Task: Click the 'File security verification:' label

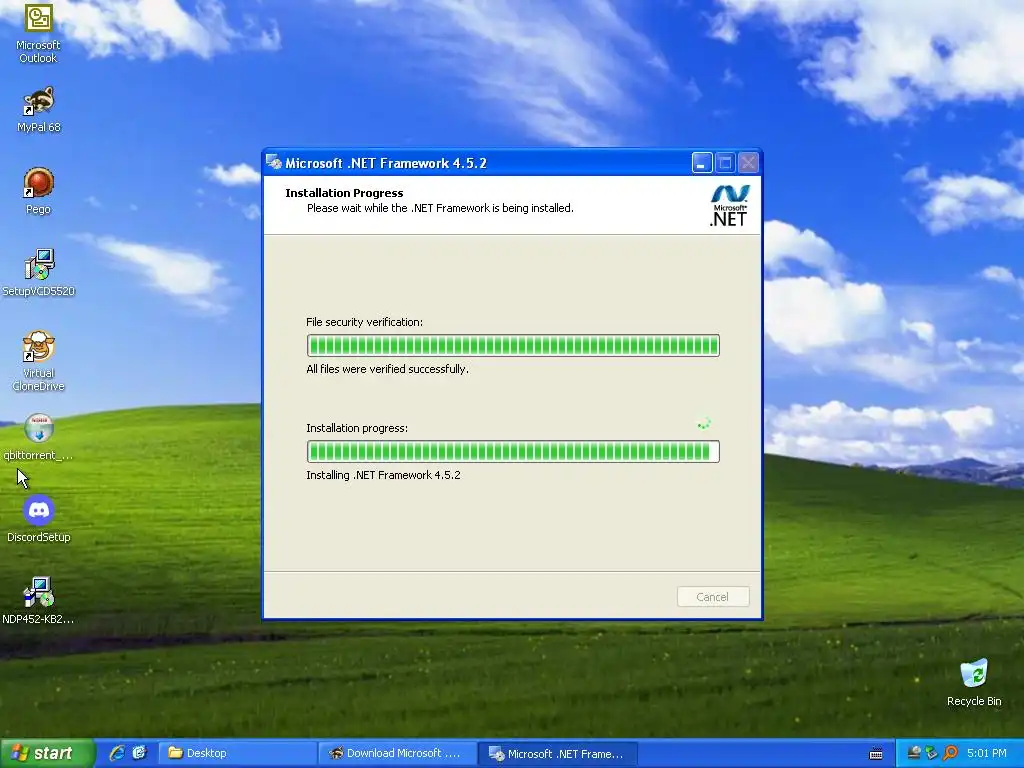Action: (364, 322)
